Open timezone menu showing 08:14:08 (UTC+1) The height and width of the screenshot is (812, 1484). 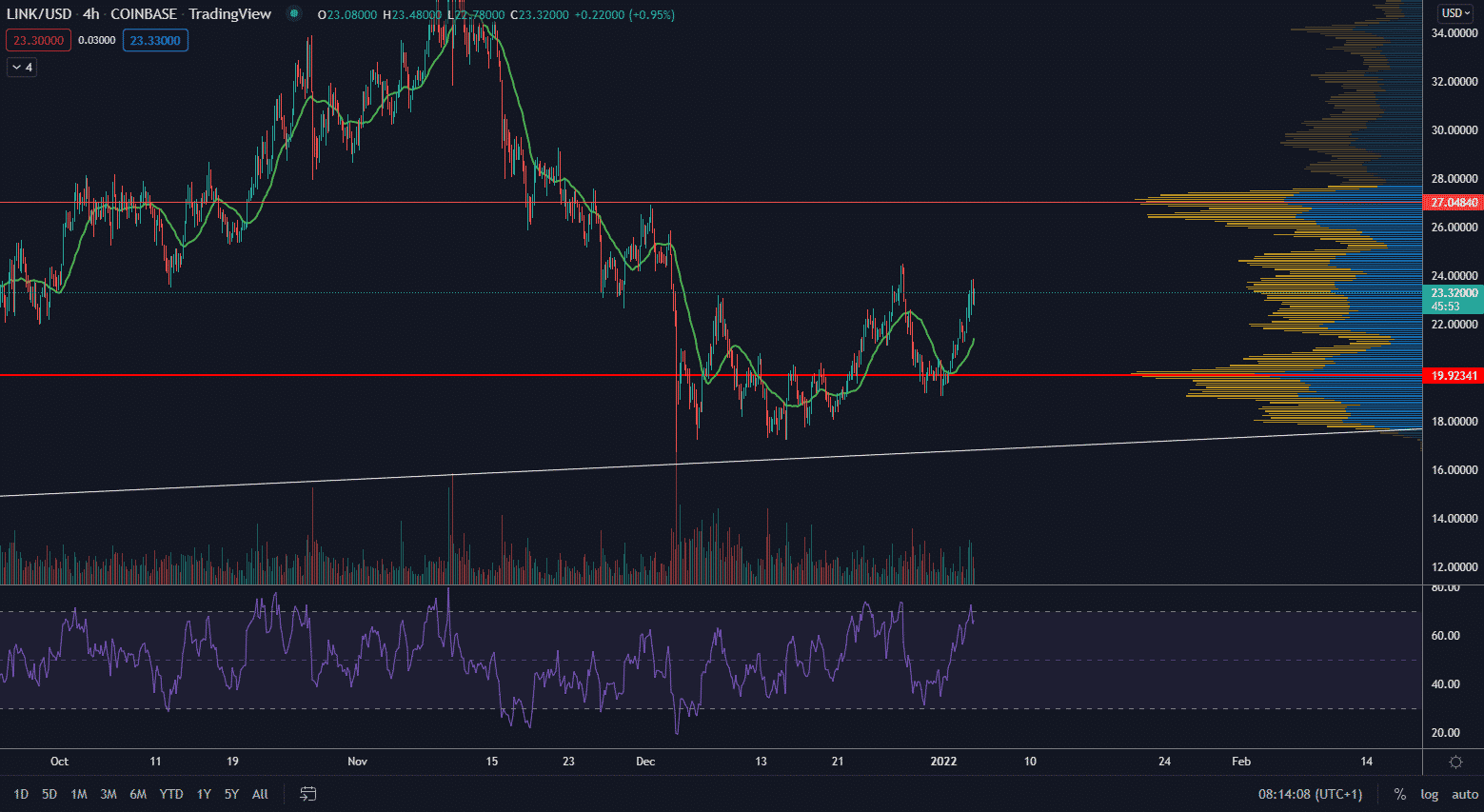point(1310,794)
